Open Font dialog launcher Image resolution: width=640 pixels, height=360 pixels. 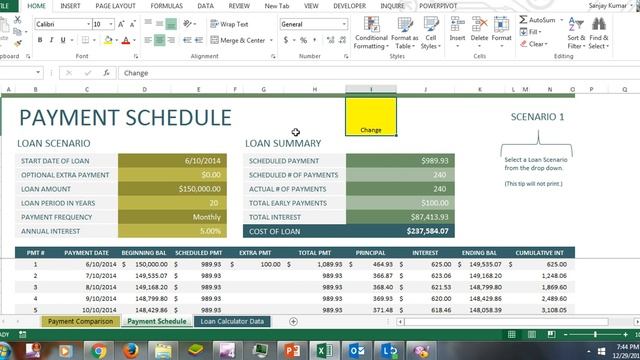point(136,56)
